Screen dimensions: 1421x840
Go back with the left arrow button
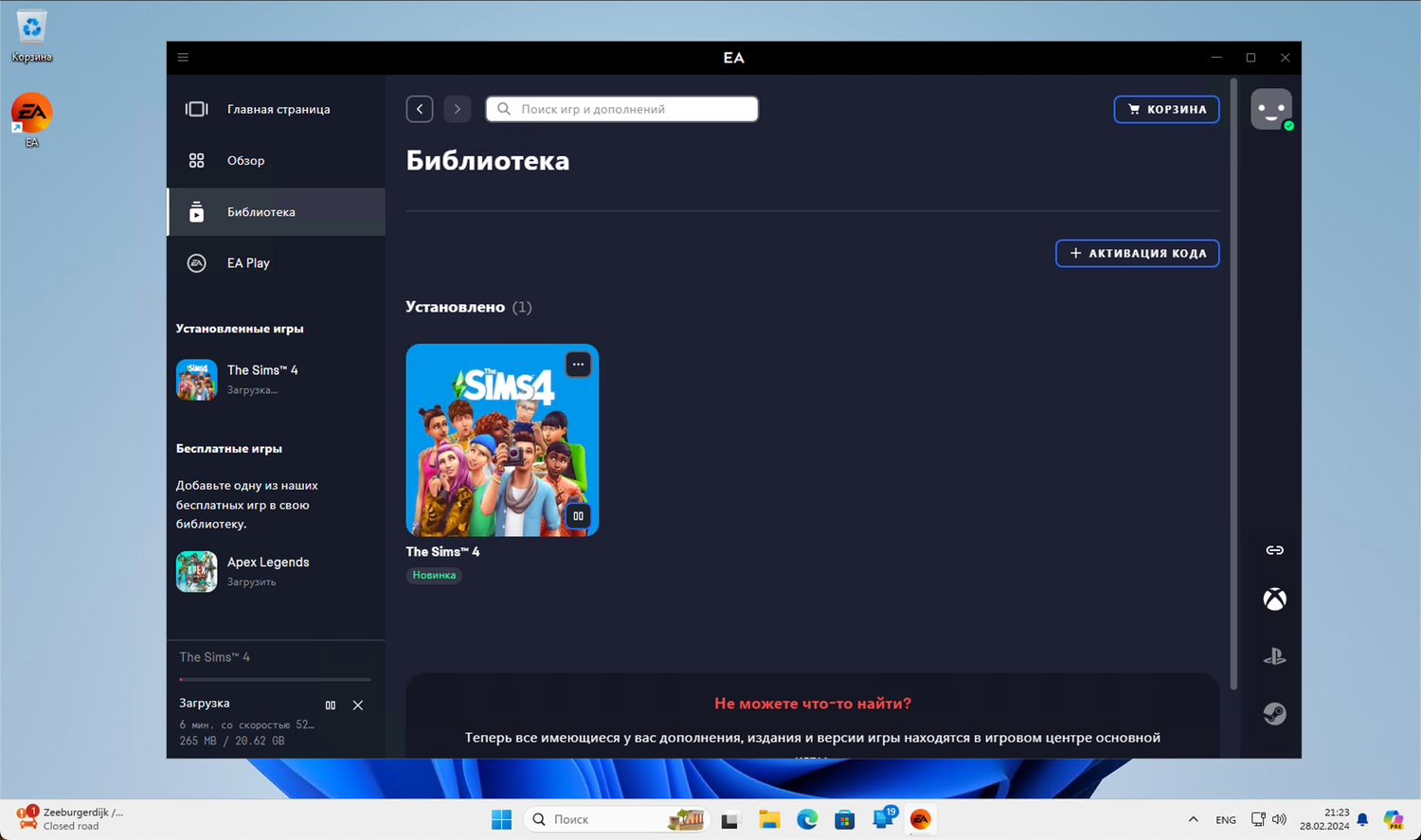[x=420, y=109]
